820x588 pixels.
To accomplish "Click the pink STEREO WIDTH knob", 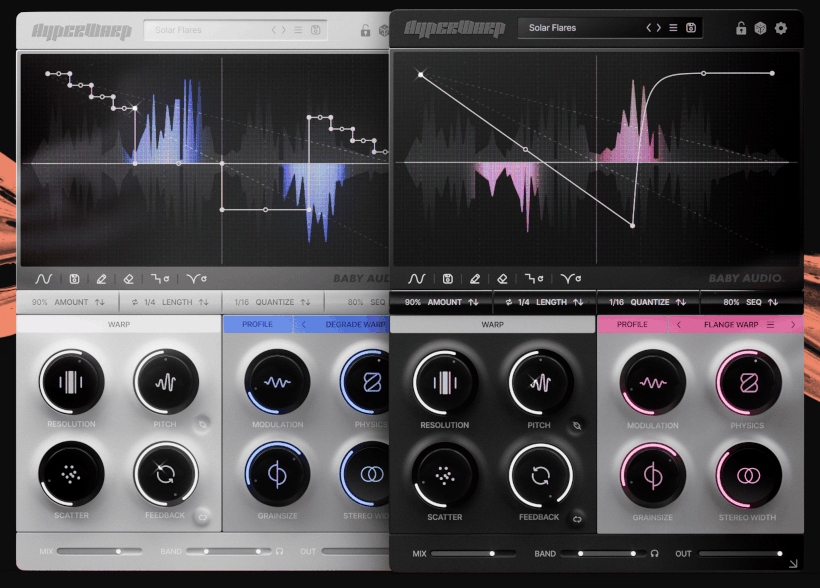I will tap(748, 476).
